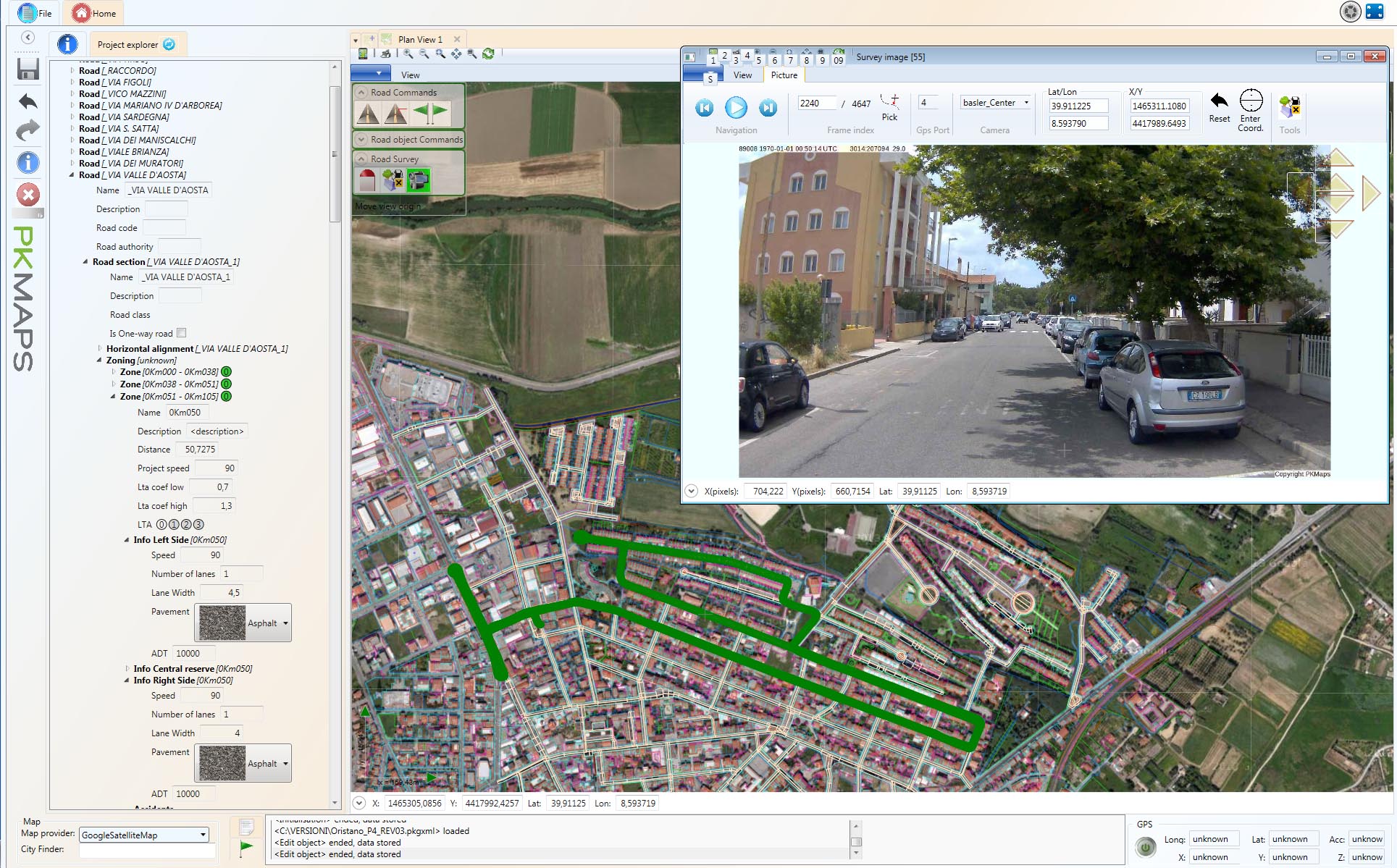Select LTA option 1
The height and width of the screenshot is (868, 1397).
pyautogui.click(x=174, y=525)
